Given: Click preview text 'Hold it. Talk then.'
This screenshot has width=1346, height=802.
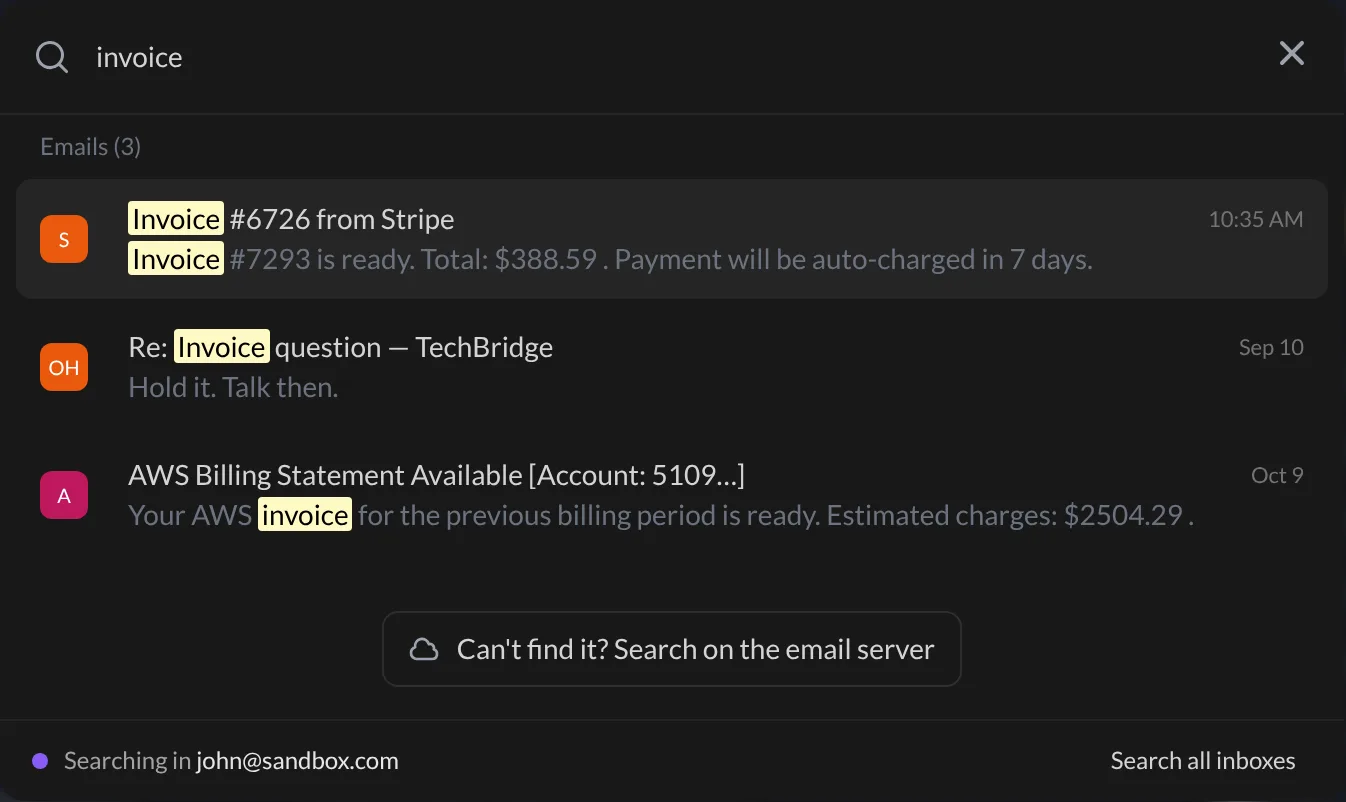Looking at the screenshot, I should [233, 388].
